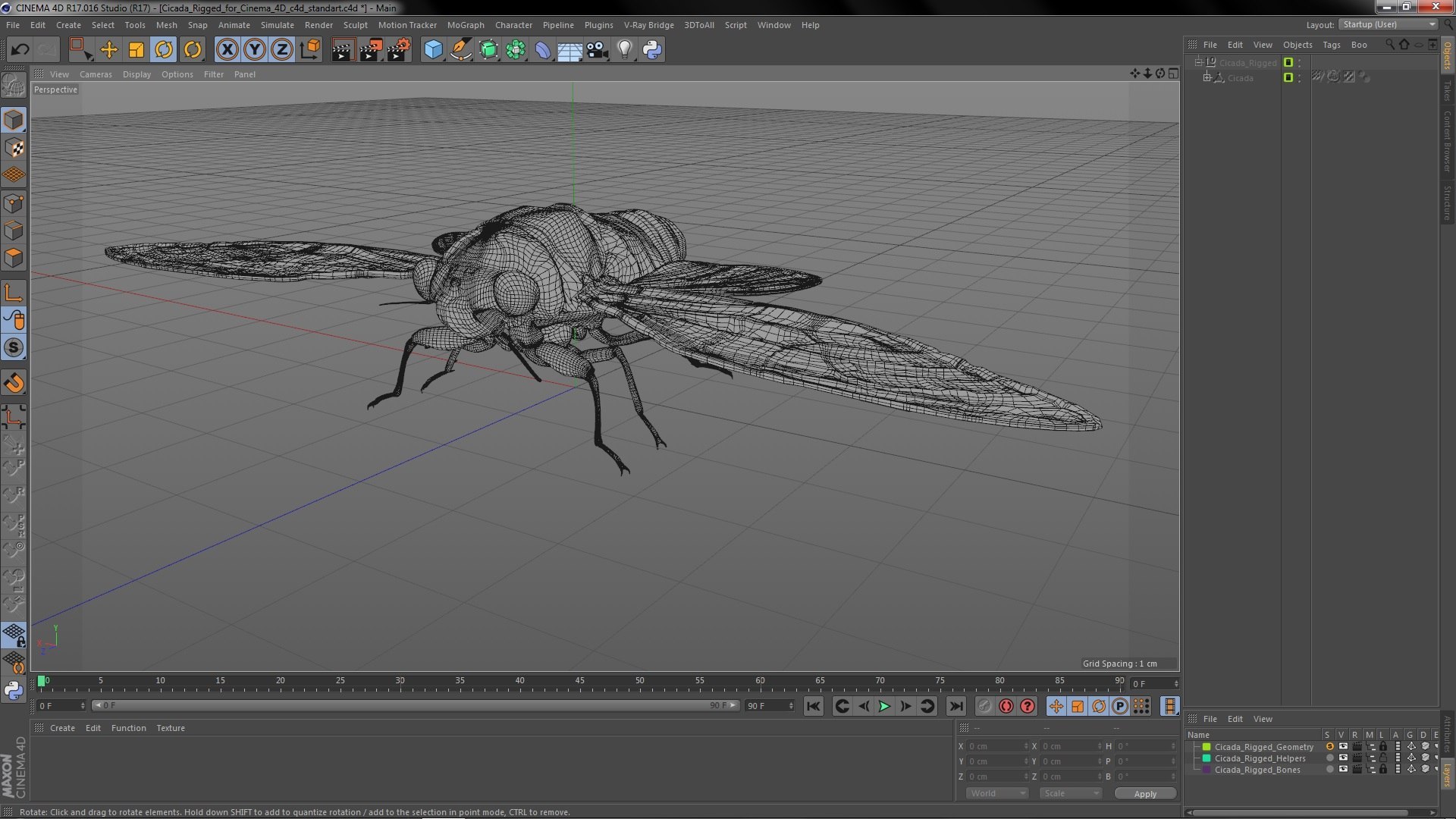This screenshot has width=1456, height=819.
Task: Switch to Model mode in left sidebar
Action: click(14, 120)
